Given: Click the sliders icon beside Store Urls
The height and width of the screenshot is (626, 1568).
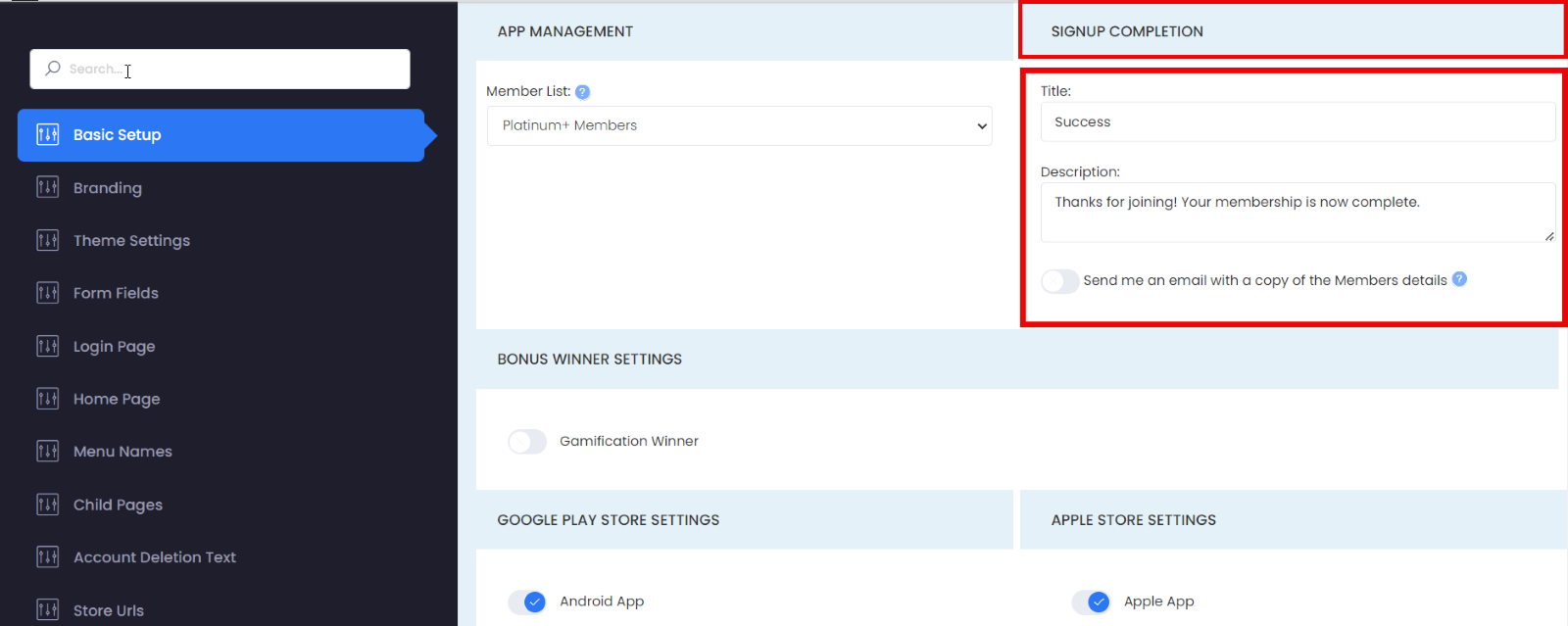Looking at the screenshot, I should [x=47, y=609].
